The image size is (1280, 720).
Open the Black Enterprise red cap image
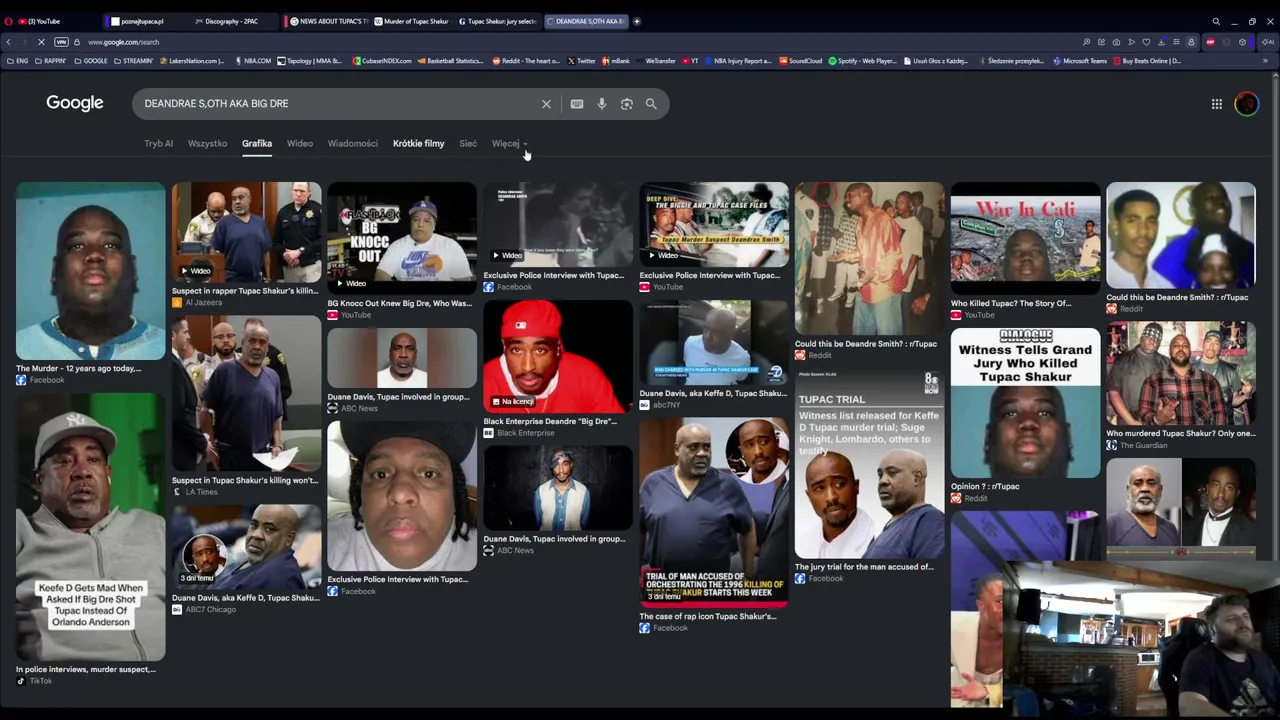[x=558, y=356]
